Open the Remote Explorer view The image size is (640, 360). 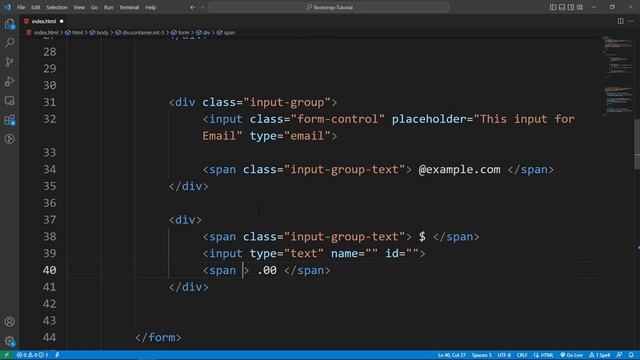click(x=9, y=100)
